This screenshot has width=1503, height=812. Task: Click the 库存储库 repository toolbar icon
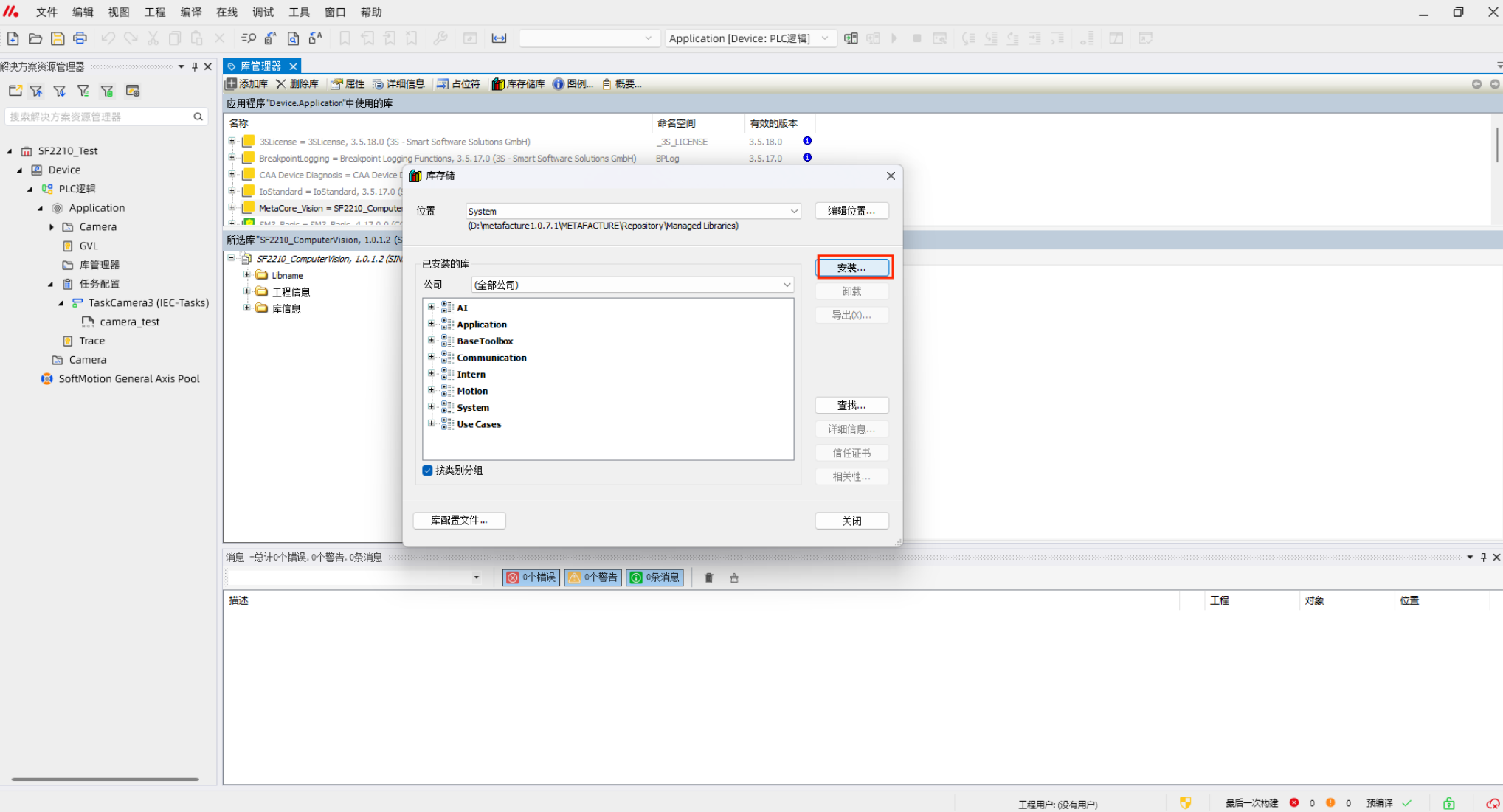498,84
